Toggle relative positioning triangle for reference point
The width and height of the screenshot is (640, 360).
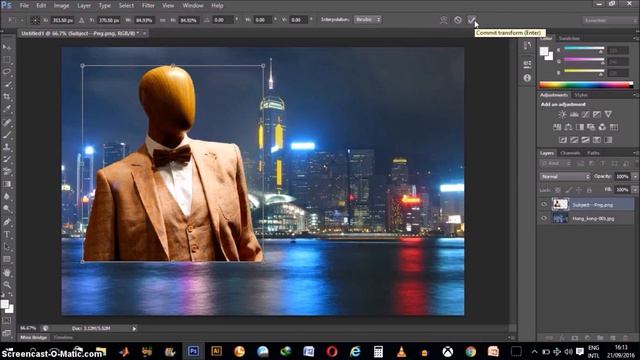coord(82,20)
